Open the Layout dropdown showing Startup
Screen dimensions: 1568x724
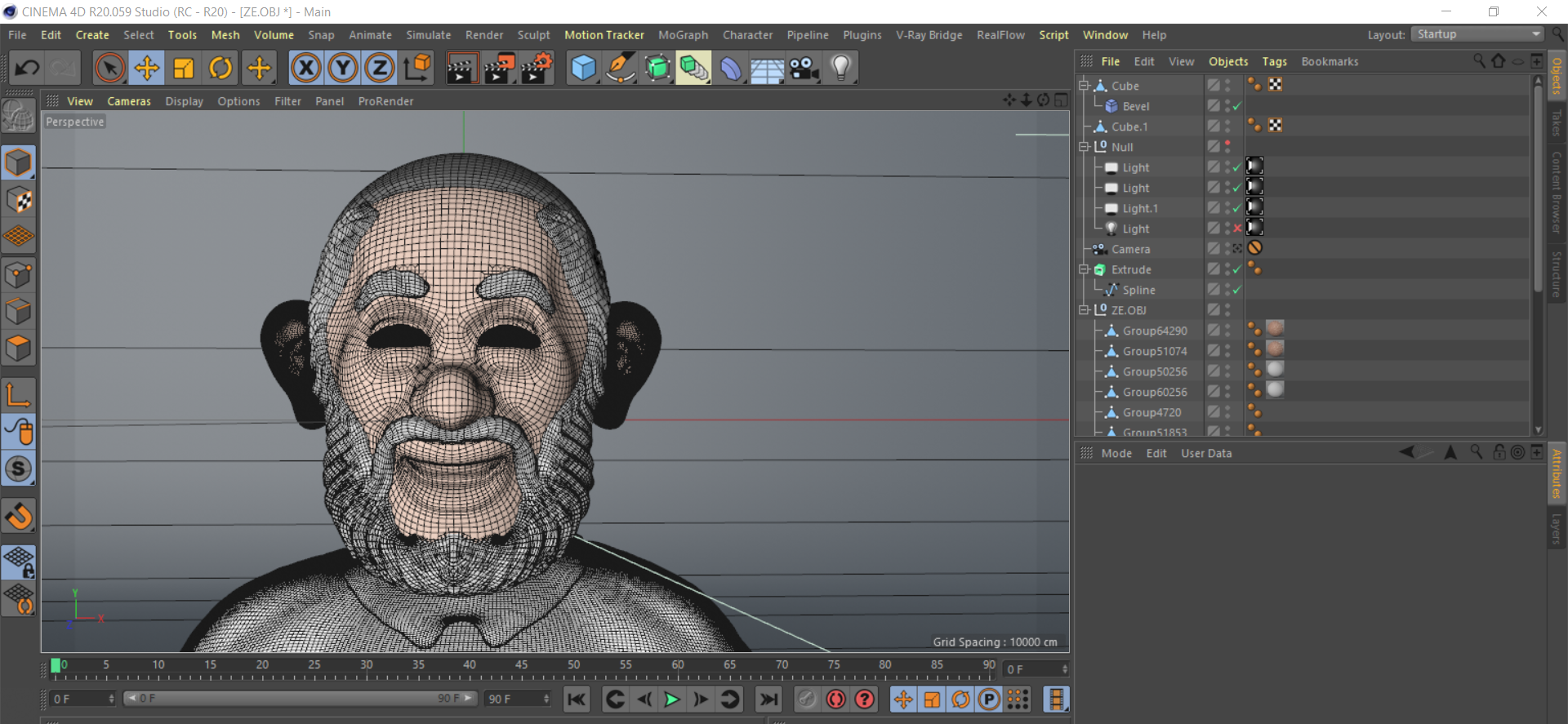click(x=1477, y=34)
